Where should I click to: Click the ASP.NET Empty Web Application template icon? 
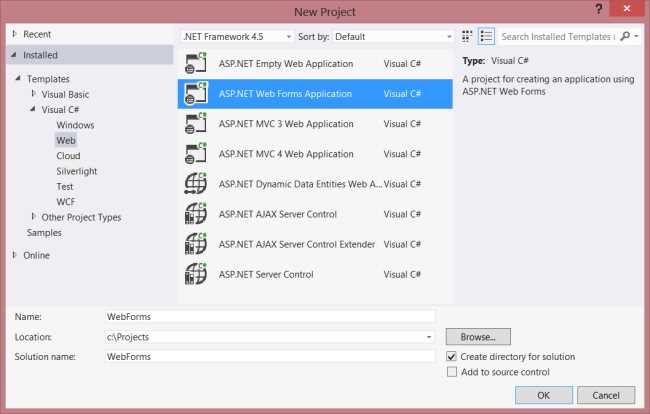click(x=196, y=63)
